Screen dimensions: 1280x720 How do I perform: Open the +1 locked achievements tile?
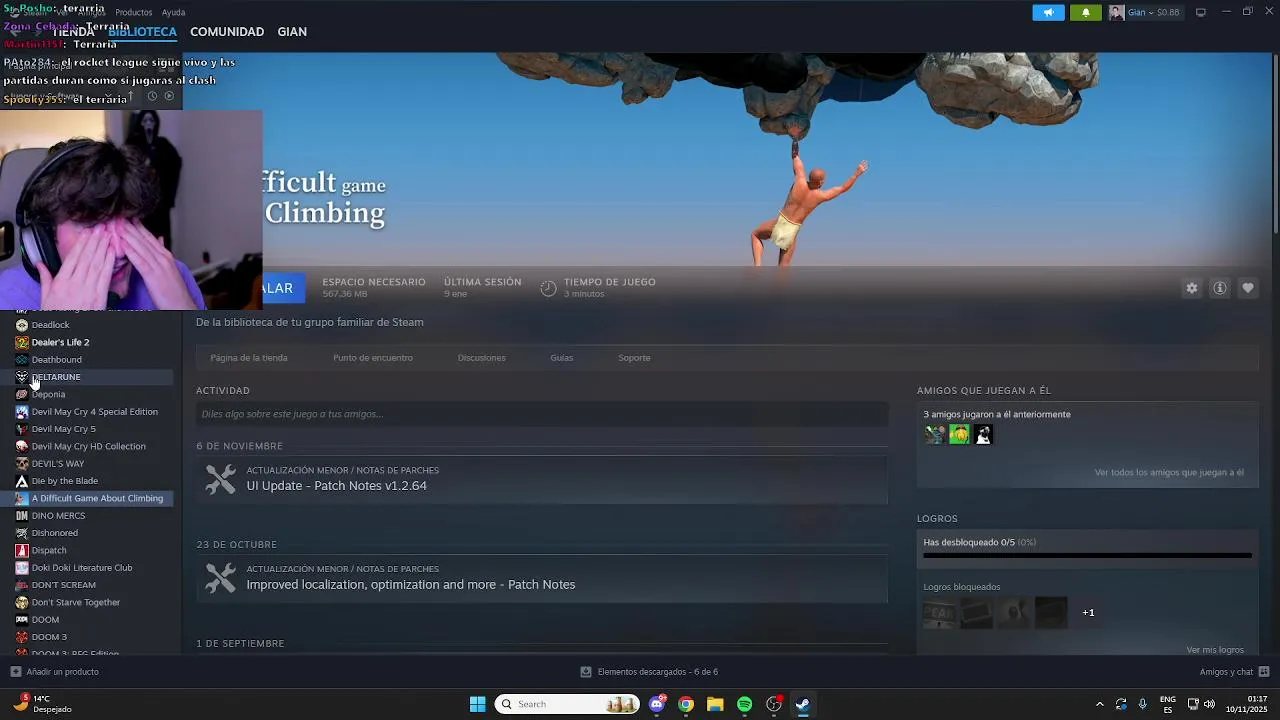pos(1088,613)
